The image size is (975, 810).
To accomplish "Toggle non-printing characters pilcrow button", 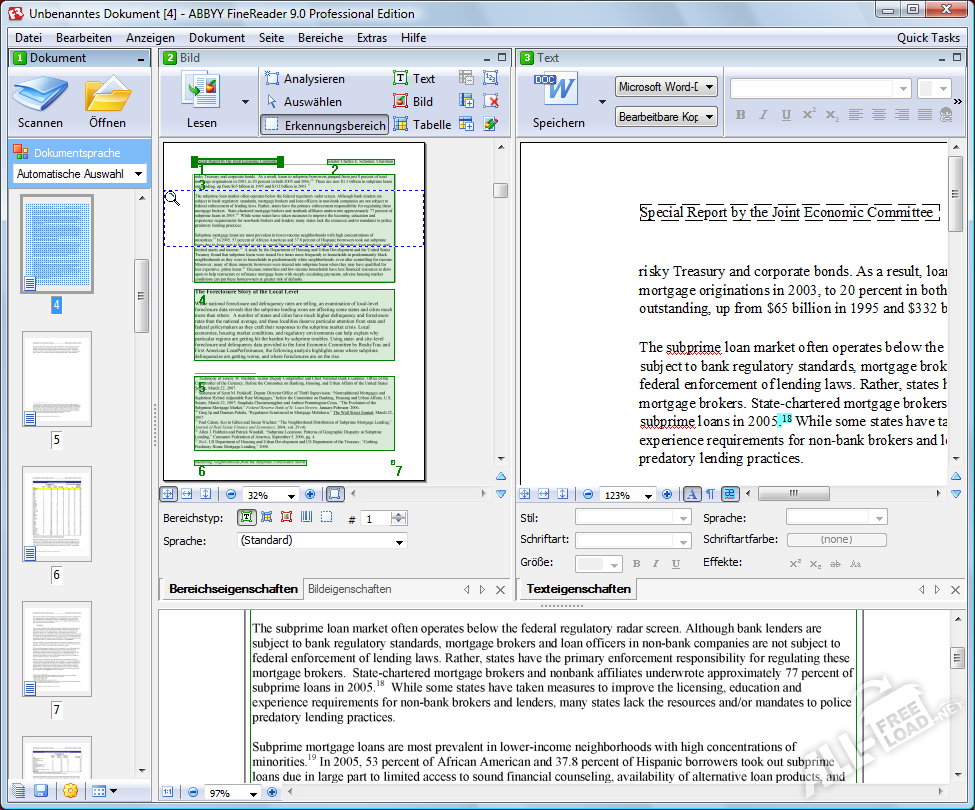I will (710, 494).
